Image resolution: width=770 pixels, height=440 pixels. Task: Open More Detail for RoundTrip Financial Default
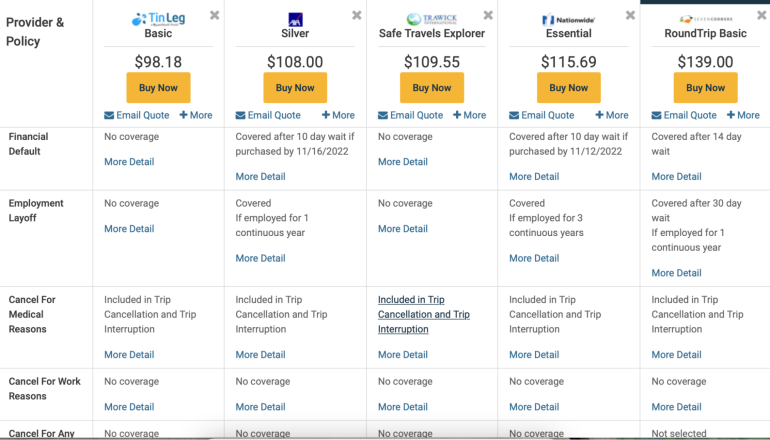[x=676, y=177]
